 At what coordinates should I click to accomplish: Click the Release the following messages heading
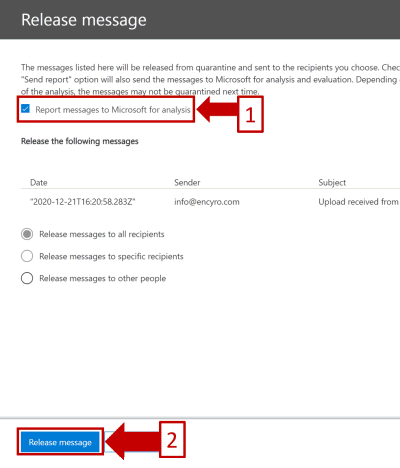pyautogui.click(x=80, y=141)
